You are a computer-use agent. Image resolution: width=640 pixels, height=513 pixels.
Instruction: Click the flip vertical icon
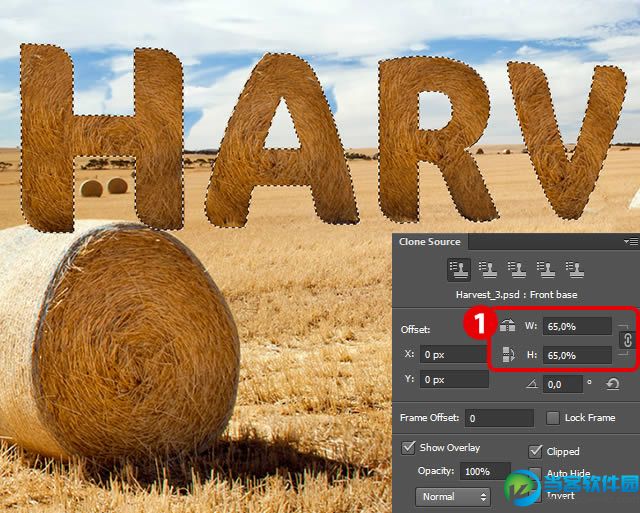tap(508, 354)
